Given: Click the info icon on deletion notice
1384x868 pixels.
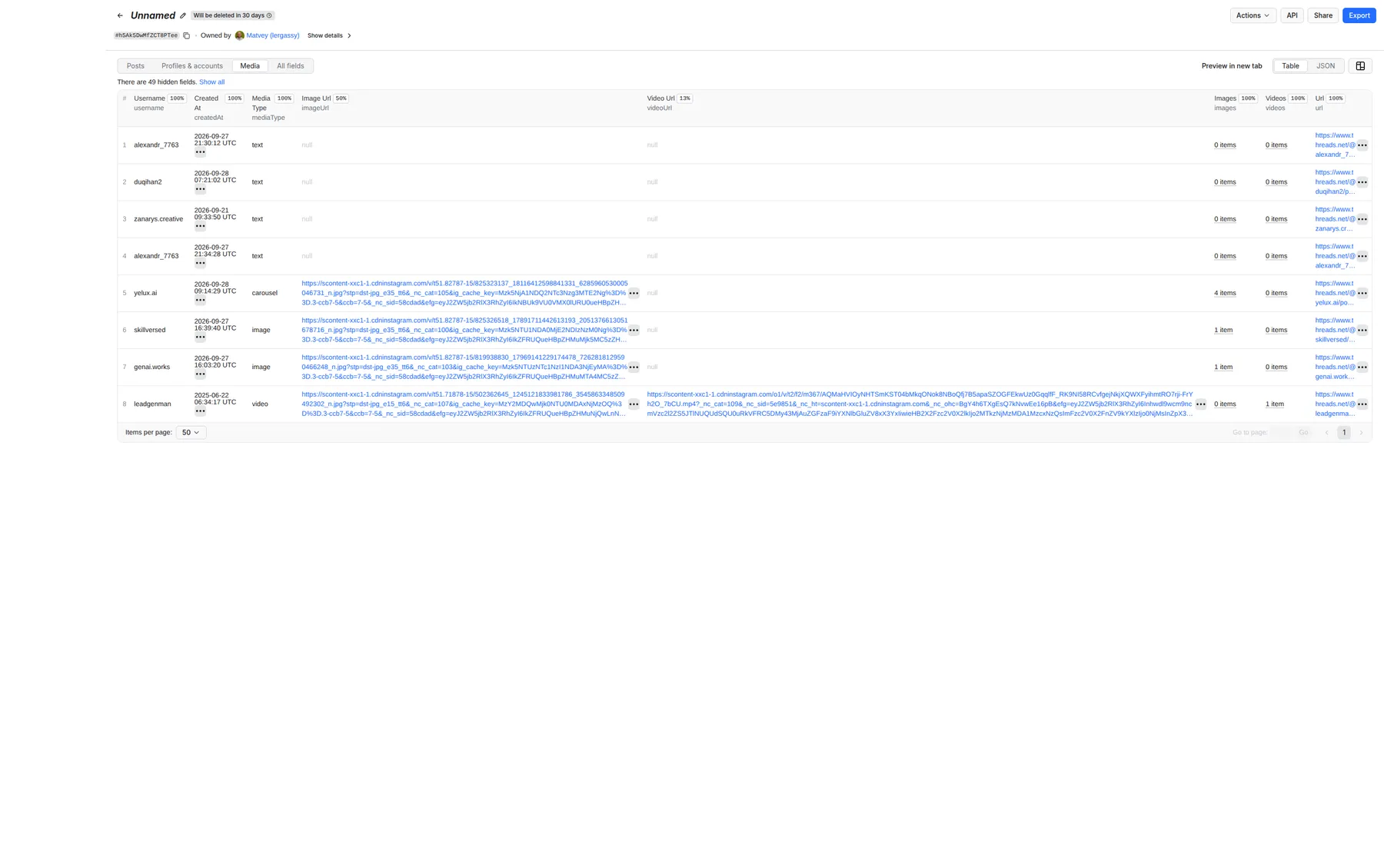Looking at the screenshot, I should click(269, 15).
